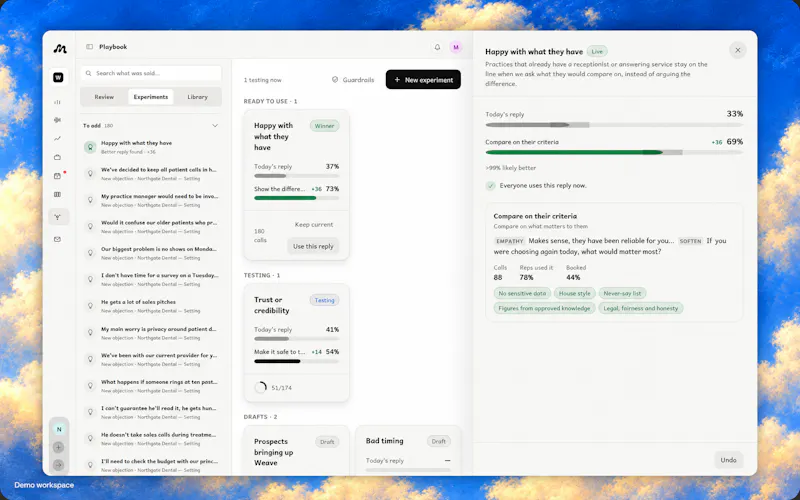Click the Make it safe 54% black bar
Screen dimensions: 800x500
click(296, 361)
